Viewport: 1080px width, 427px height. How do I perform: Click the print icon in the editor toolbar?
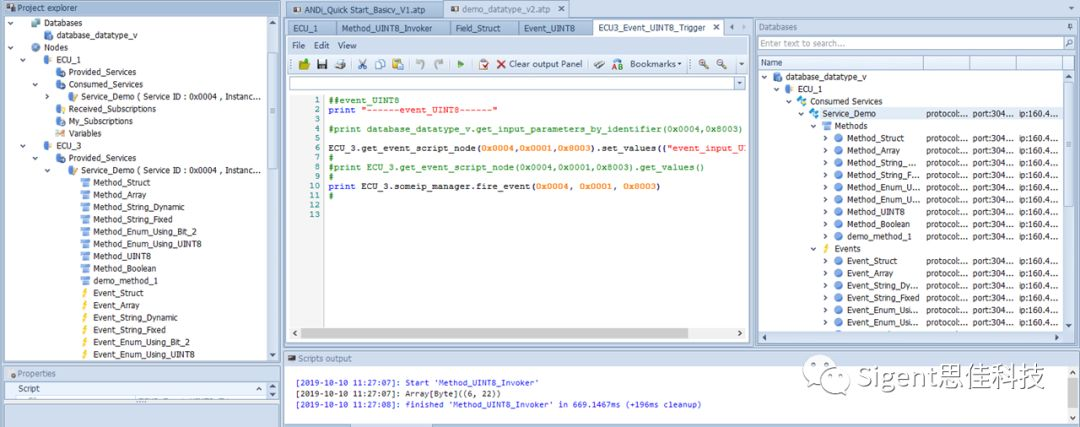pyautogui.click(x=340, y=64)
